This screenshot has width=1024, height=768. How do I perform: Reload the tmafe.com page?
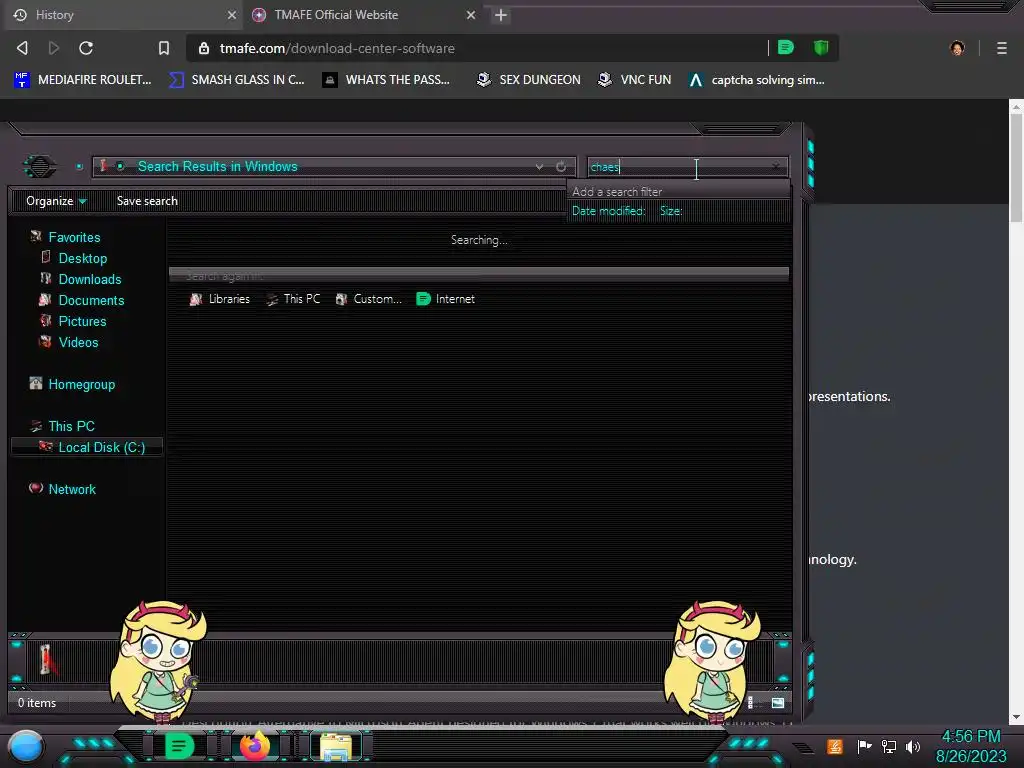point(86,48)
